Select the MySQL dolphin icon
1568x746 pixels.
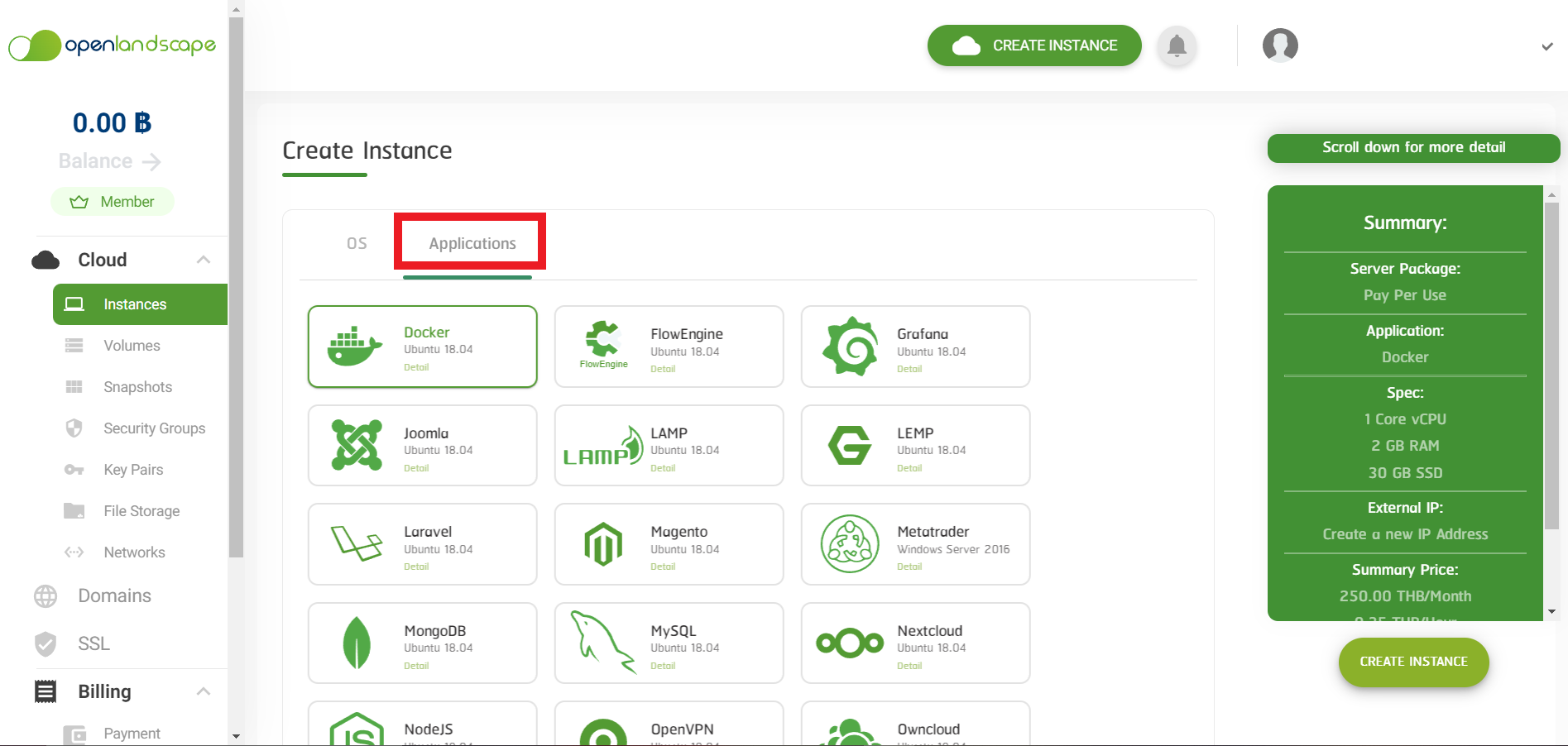point(603,643)
